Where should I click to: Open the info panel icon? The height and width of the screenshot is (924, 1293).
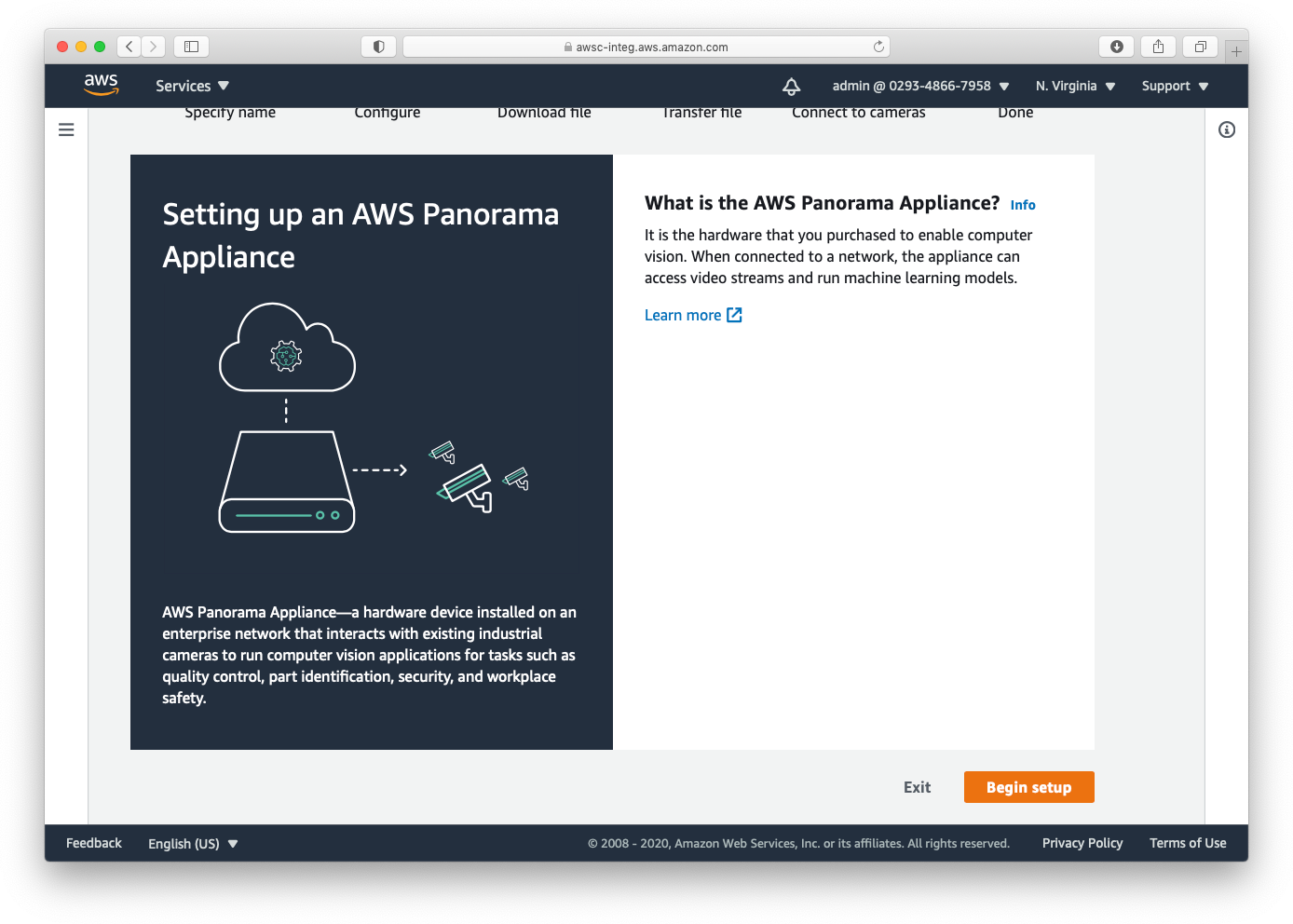point(1227,129)
